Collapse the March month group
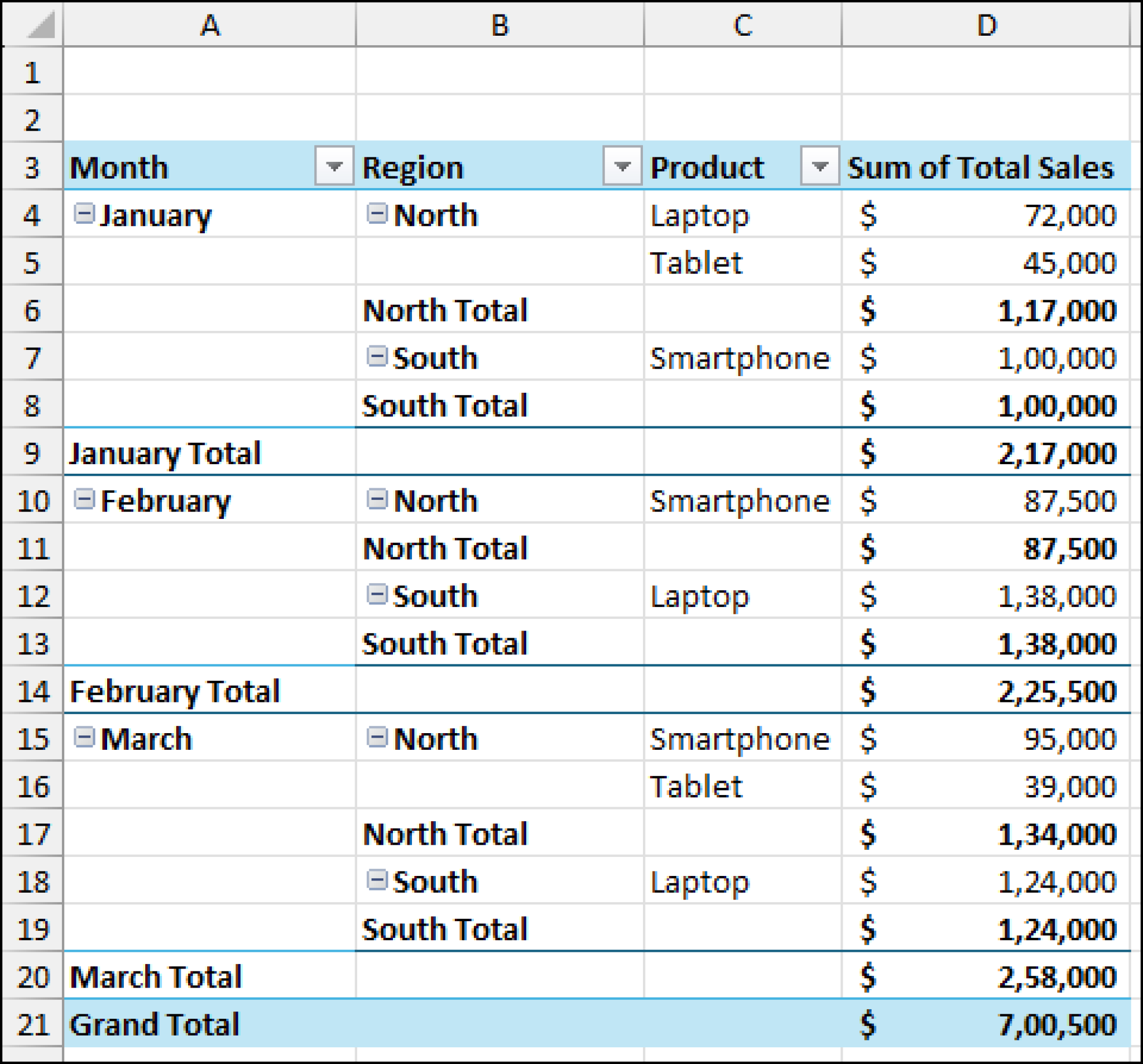The image size is (1143, 1064). point(84,737)
